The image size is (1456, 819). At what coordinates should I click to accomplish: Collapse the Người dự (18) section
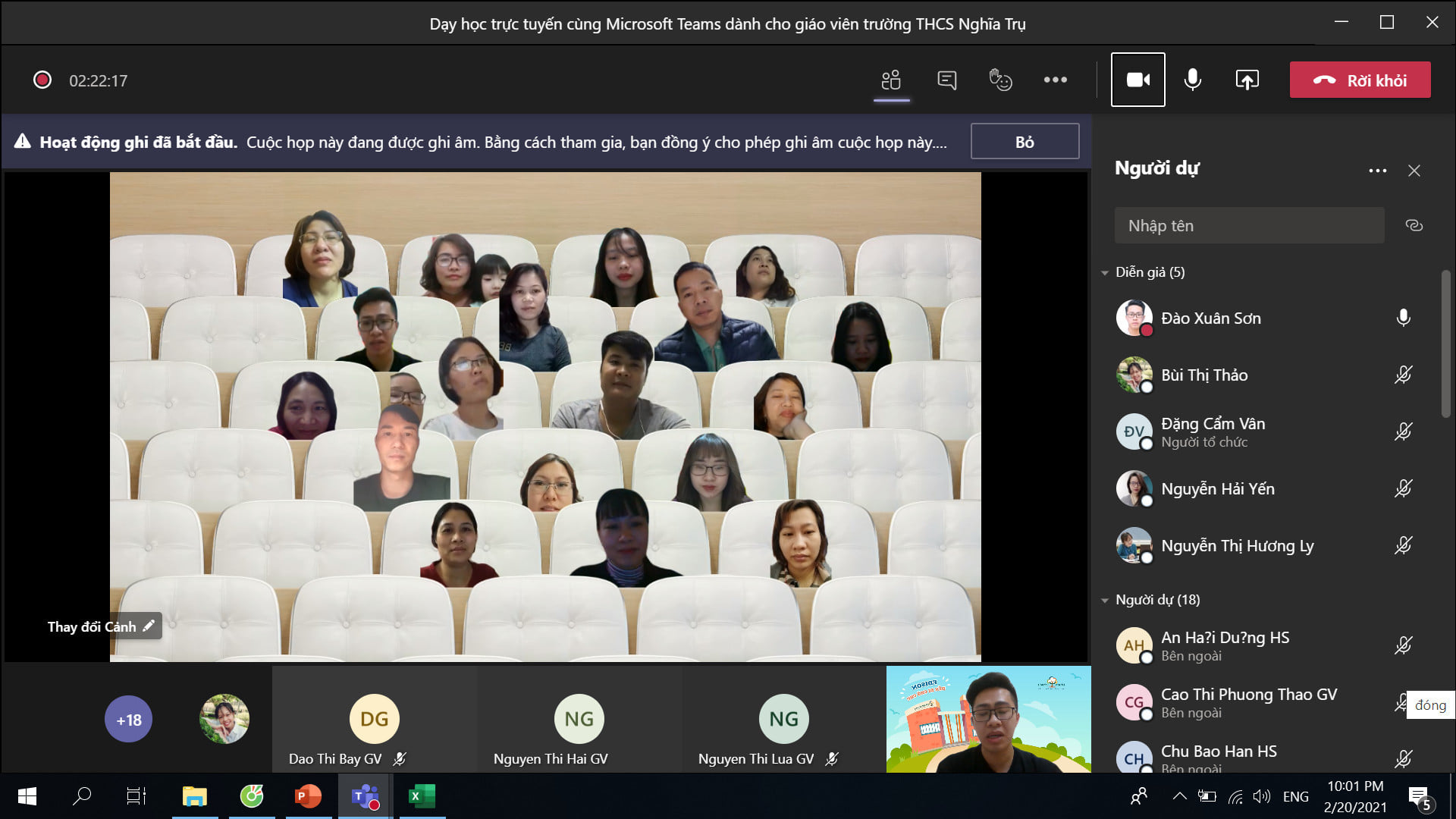pos(1105,600)
